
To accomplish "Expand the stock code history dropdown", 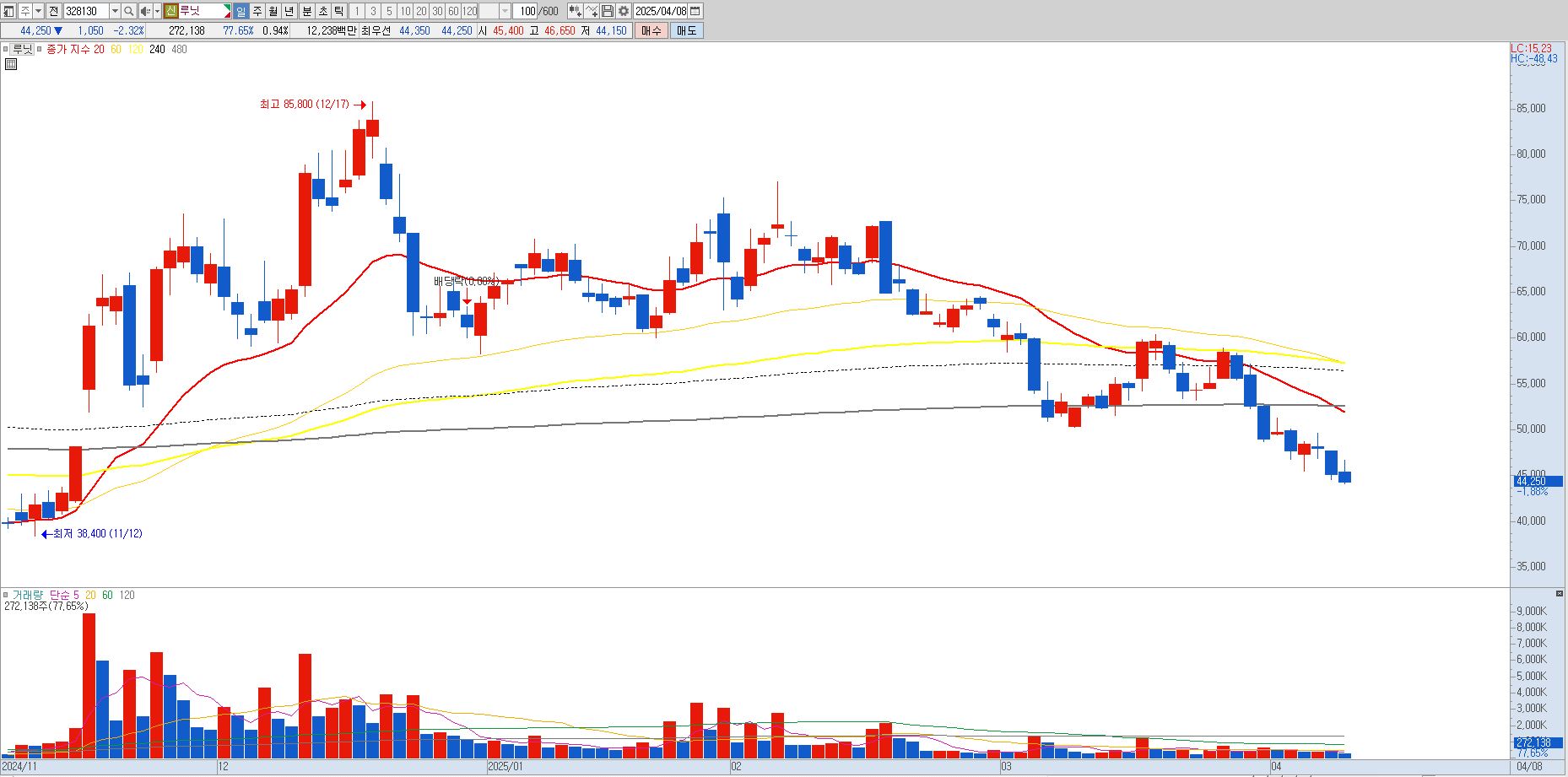I will (116, 11).
